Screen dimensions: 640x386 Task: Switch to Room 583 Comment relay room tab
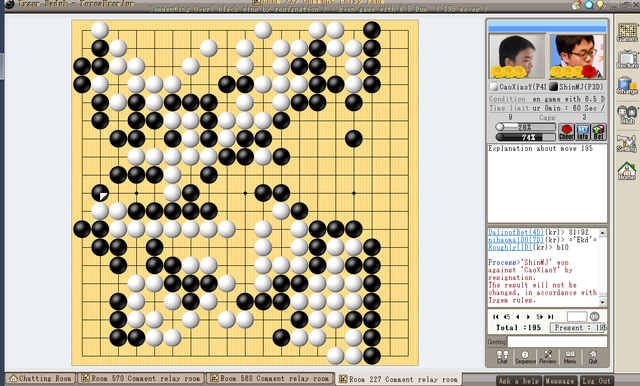[x=270, y=379]
